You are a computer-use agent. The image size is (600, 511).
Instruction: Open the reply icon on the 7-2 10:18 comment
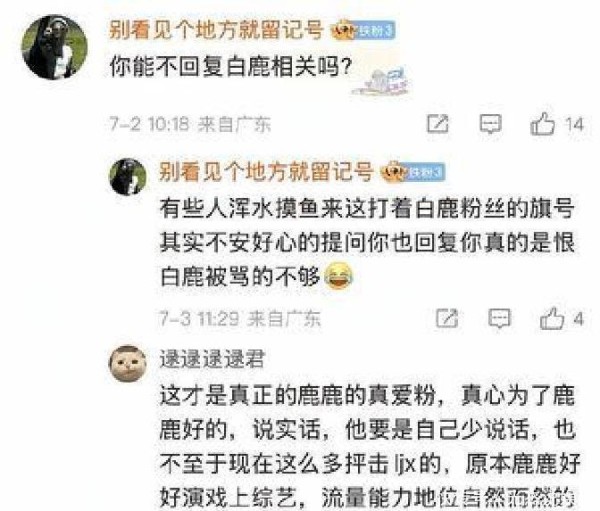[x=490, y=124]
